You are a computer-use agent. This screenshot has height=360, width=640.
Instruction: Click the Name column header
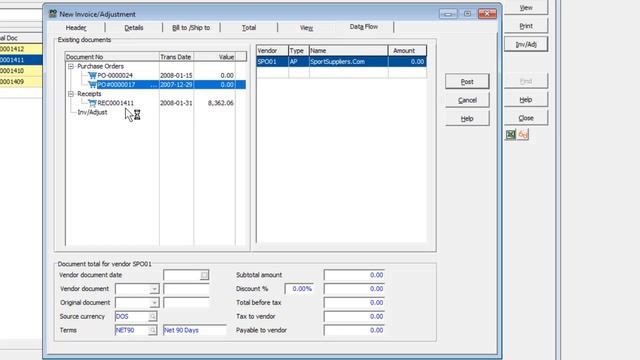[x=349, y=51]
